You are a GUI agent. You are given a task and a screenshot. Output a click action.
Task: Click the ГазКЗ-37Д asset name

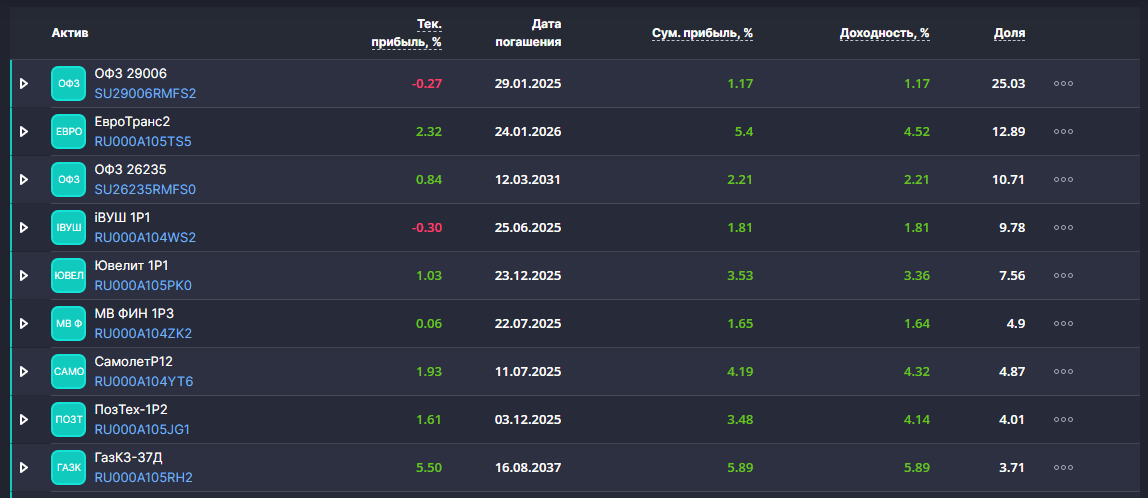(129, 458)
